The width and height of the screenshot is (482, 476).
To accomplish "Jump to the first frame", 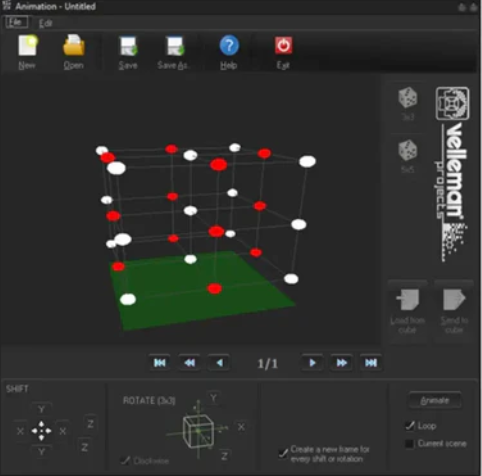I will pos(160,363).
